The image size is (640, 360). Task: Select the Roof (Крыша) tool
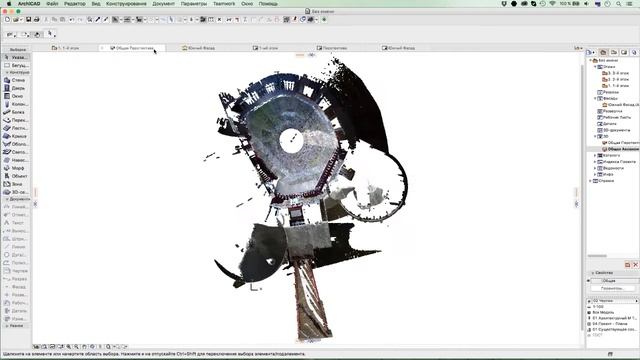(16, 136)
